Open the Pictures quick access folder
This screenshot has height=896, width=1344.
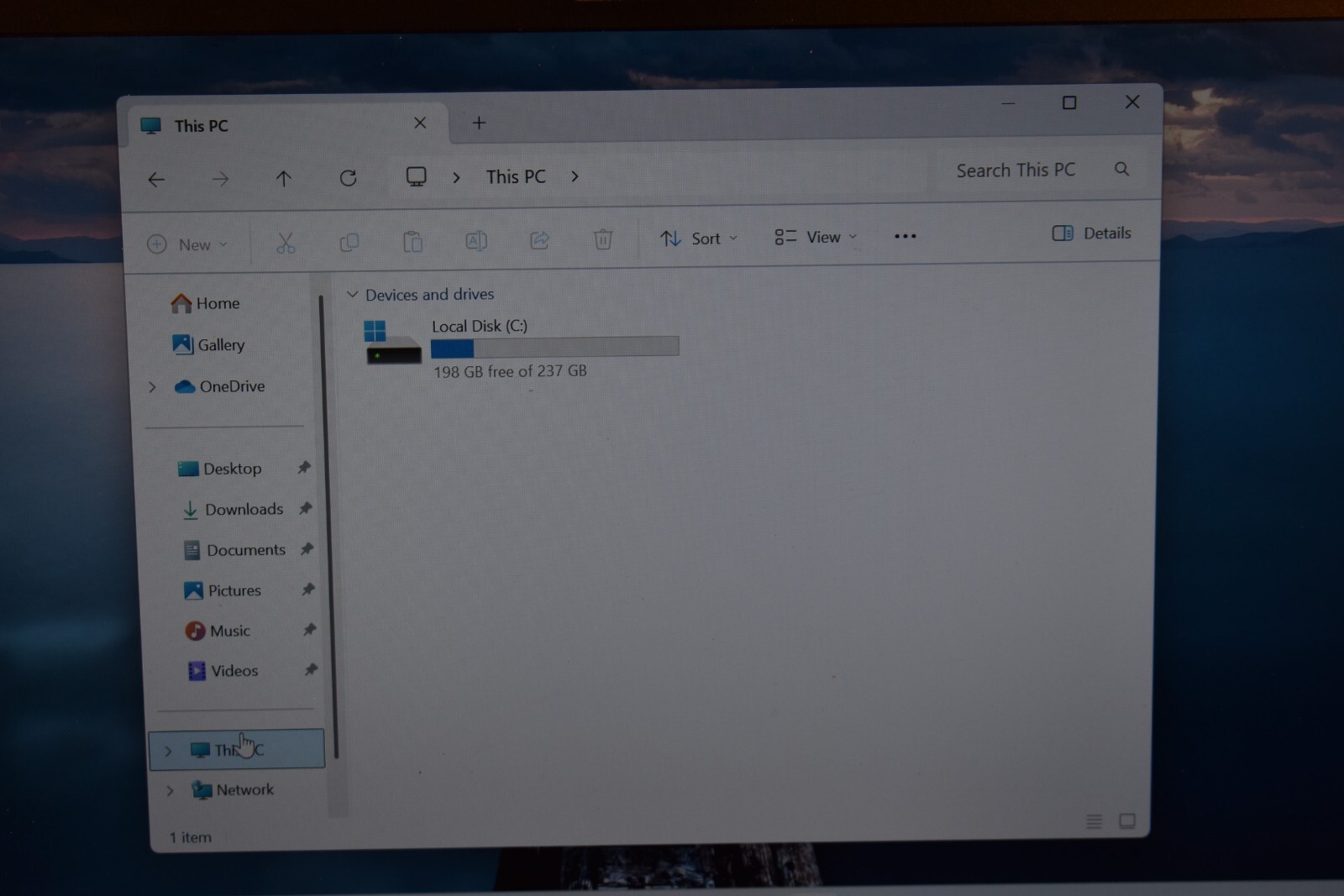click(223, 590)
